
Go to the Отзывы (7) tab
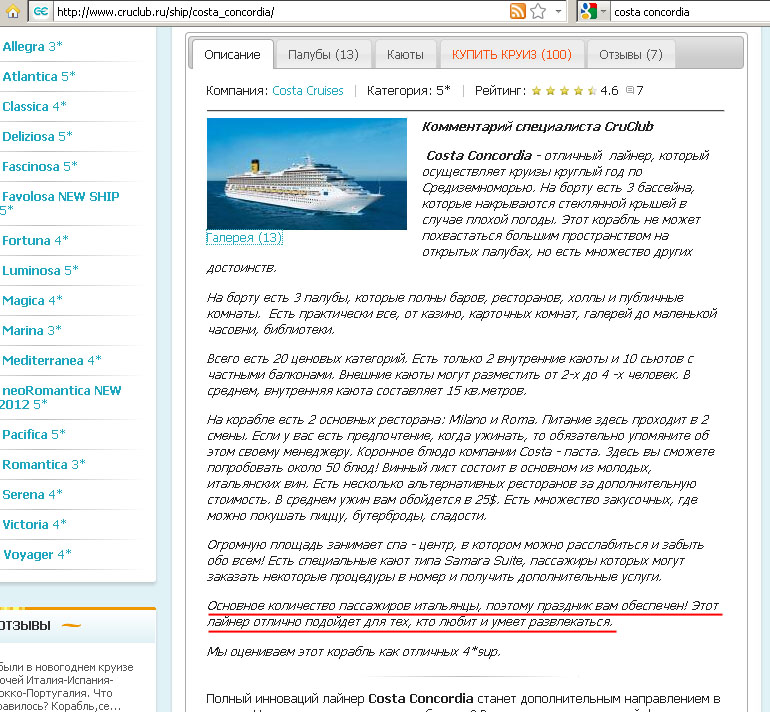(631, 54)
